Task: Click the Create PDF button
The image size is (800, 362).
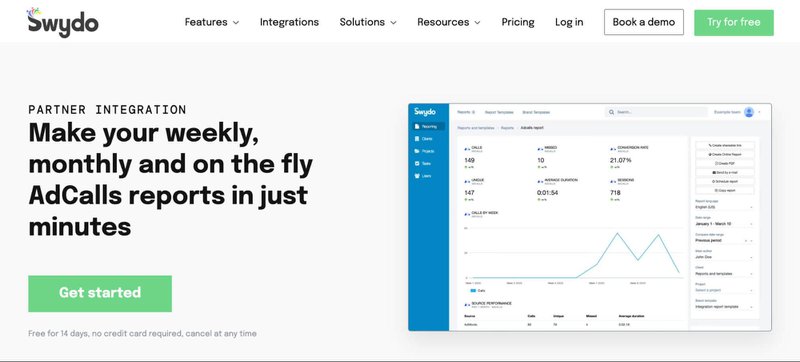Action: 725,164
